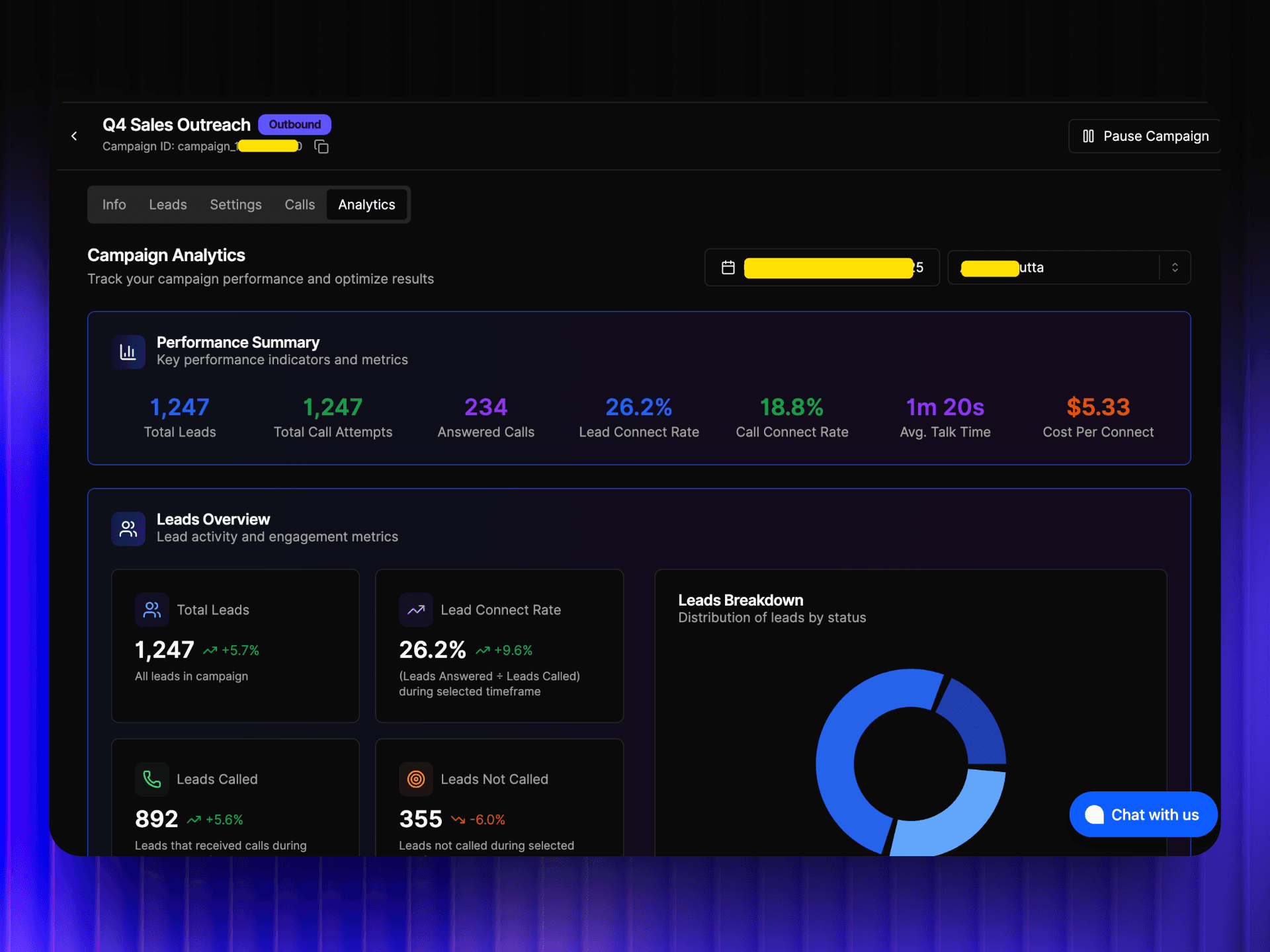Click the Leads Not Called target icon
The height and width of the screenshot is (952, 1270).
tap(416, 779)
